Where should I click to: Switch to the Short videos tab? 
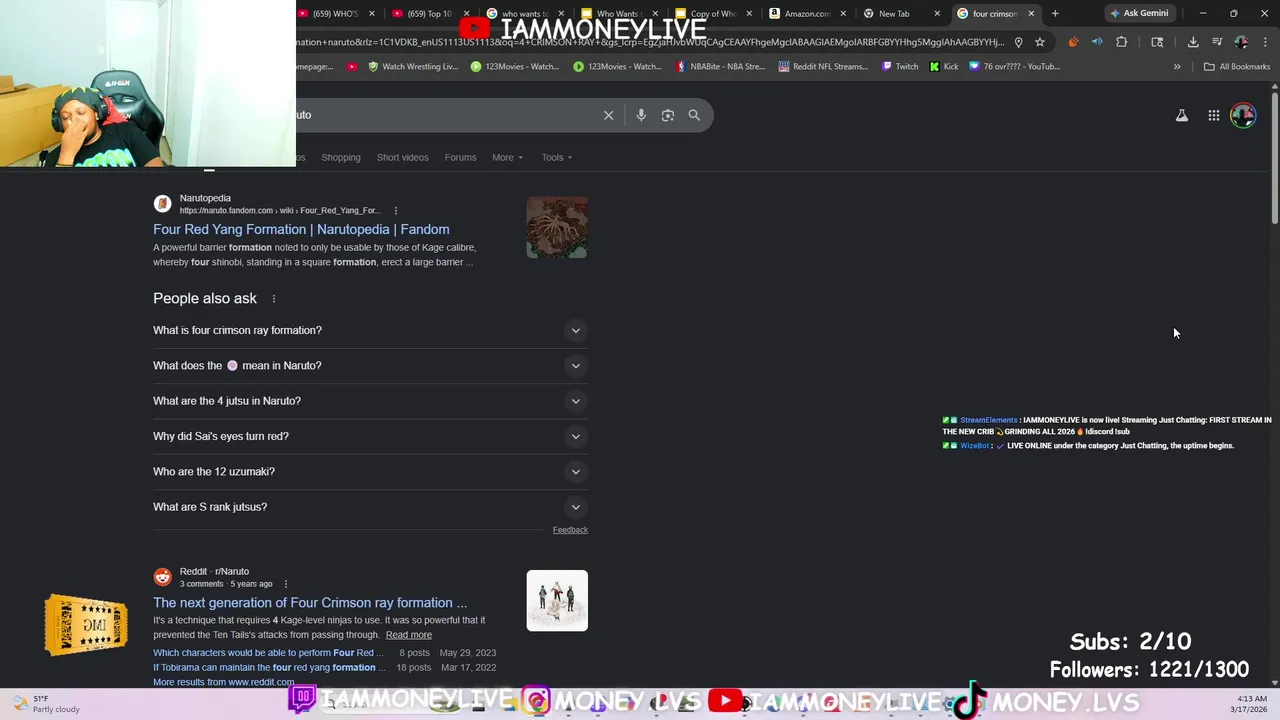[402, 158]
